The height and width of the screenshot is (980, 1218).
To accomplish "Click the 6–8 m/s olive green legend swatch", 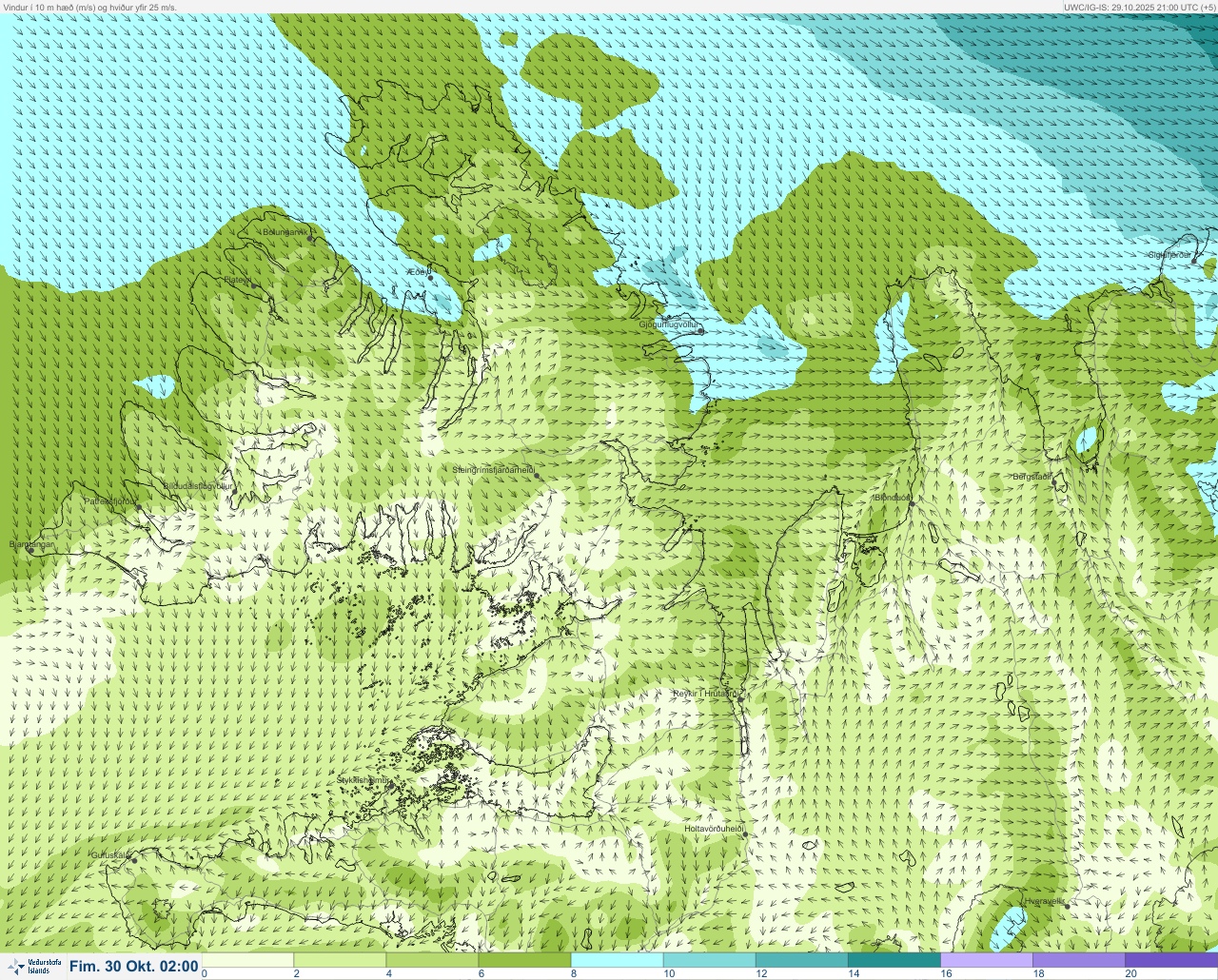I will click(524, 960).
